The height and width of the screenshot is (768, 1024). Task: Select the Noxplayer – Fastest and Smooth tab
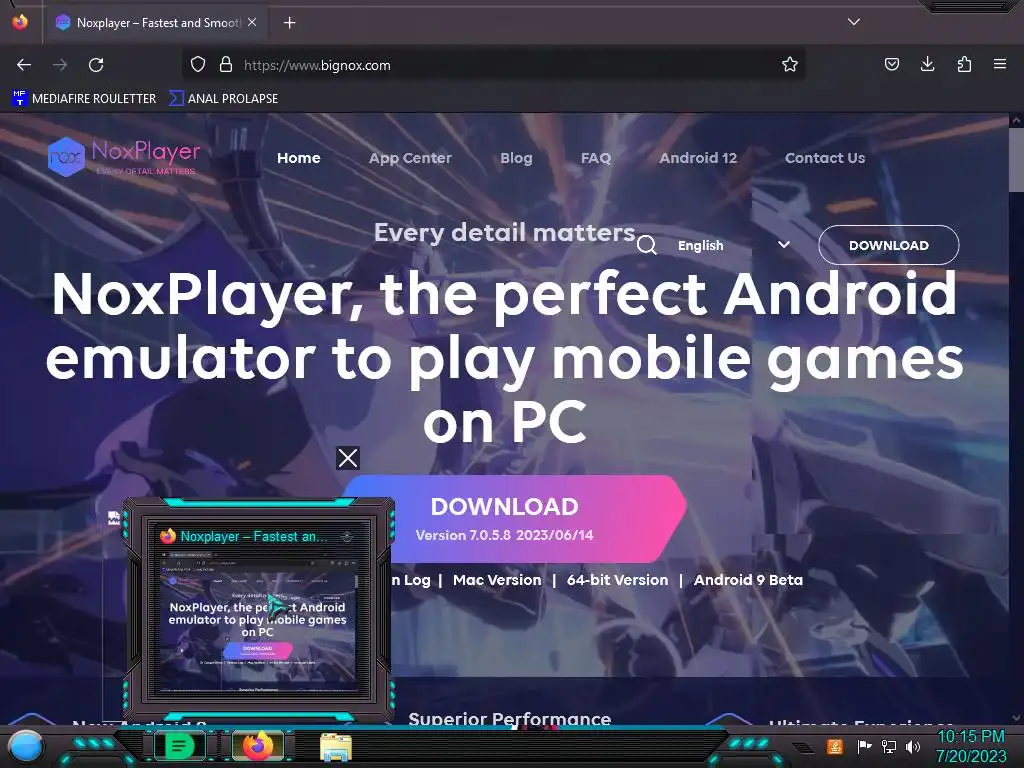click(x=157, y=23)
